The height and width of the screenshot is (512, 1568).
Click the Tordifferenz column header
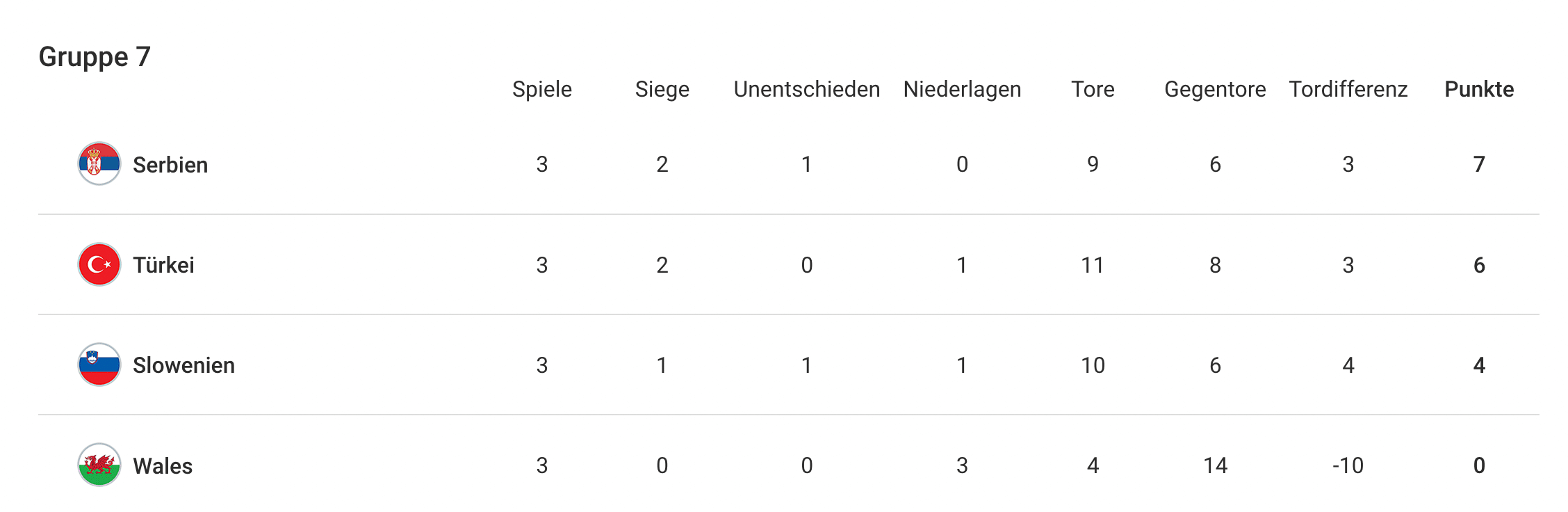1348,89
